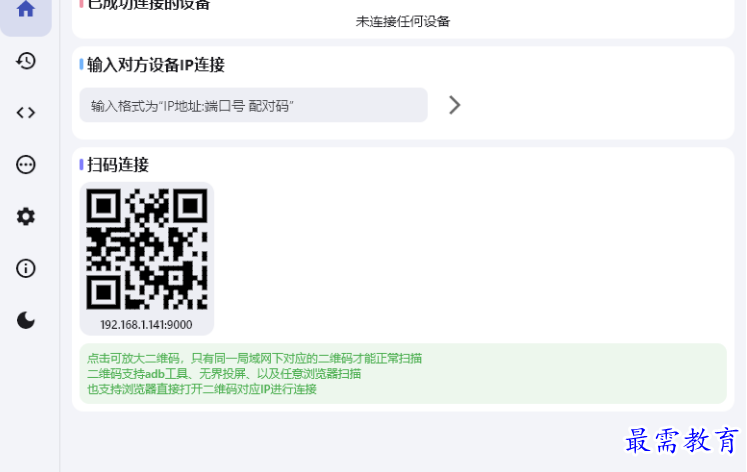Toggle dark mode moon icon
Screen dimensions: 747x472
(x=26, y=321)
